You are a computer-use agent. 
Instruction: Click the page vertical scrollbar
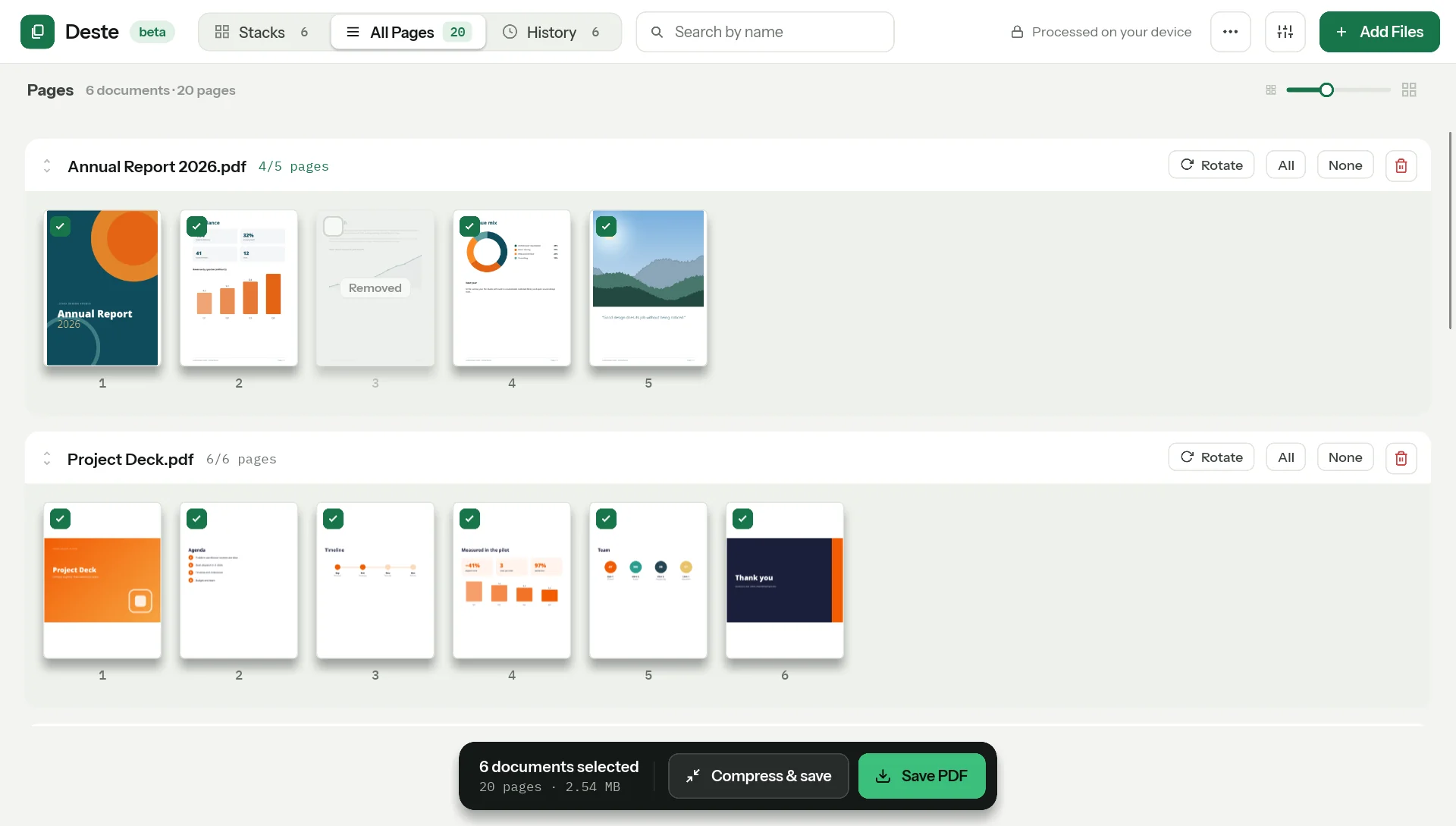click(x=1450, y=231)
